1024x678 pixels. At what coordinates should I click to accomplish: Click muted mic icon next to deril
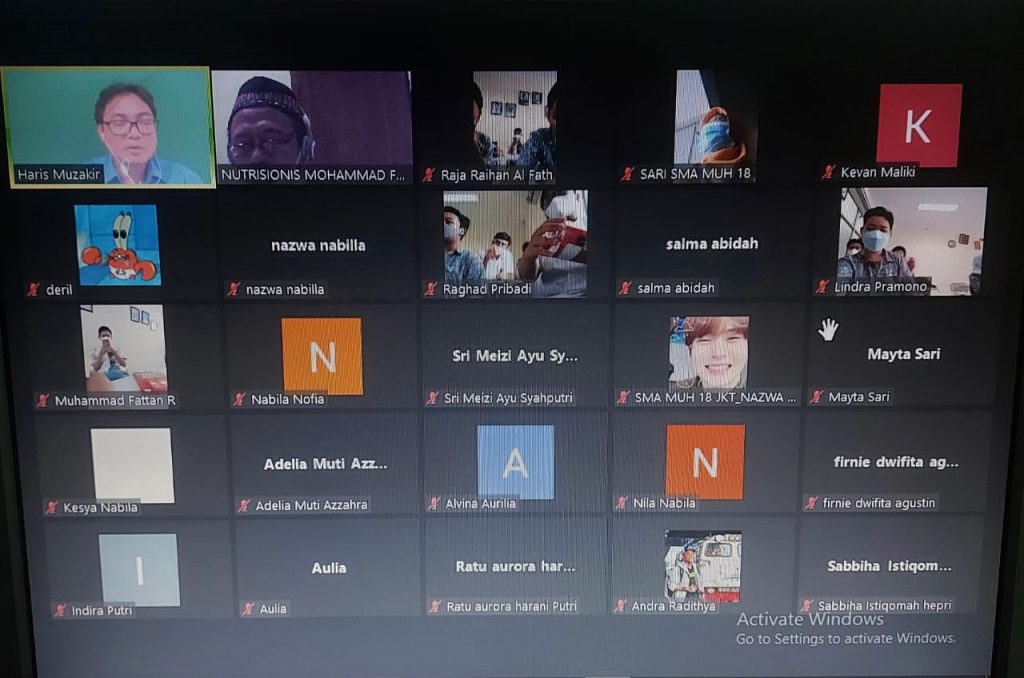33,290
